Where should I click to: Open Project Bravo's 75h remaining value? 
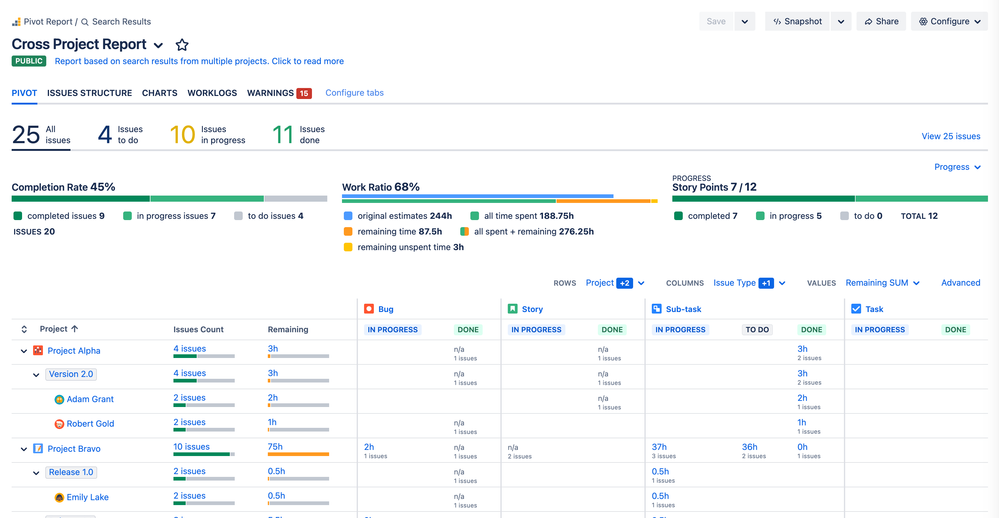(275, 447)
